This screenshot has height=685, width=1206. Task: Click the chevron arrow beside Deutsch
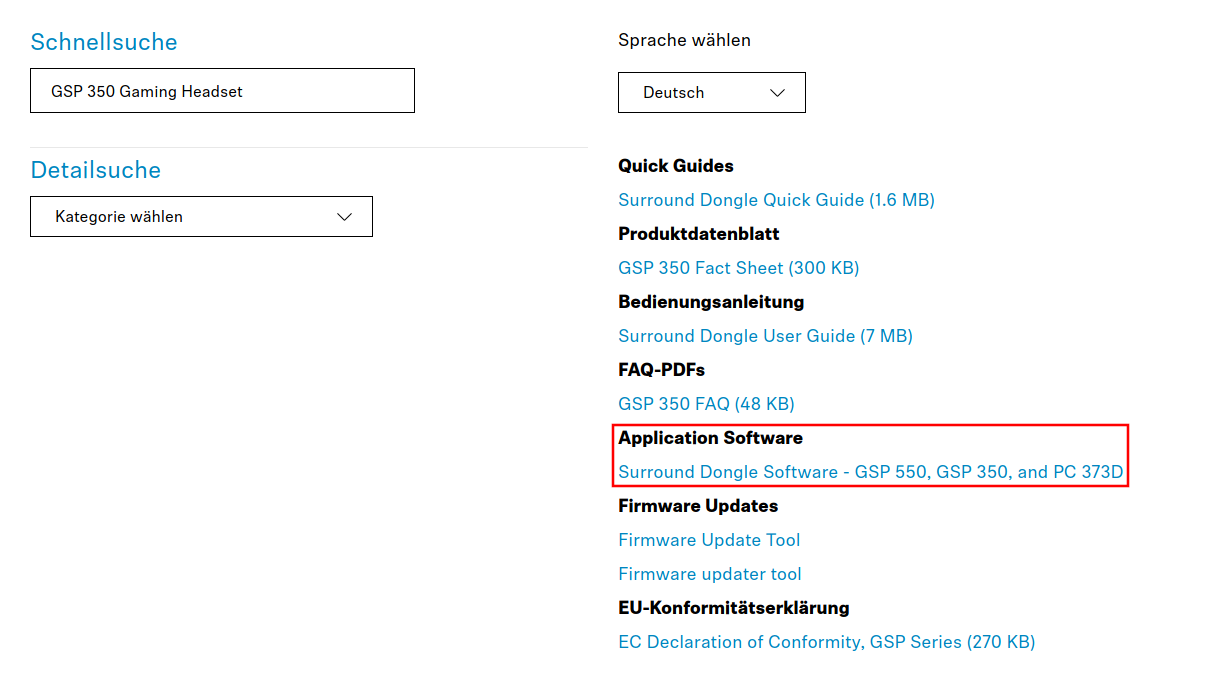point(778,93)
